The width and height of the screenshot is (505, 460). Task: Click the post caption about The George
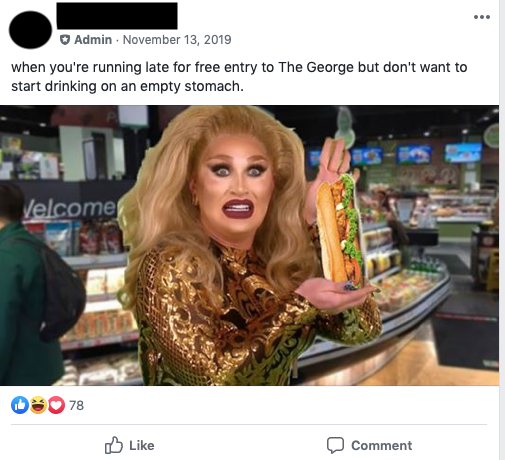[x=239, y=77]
